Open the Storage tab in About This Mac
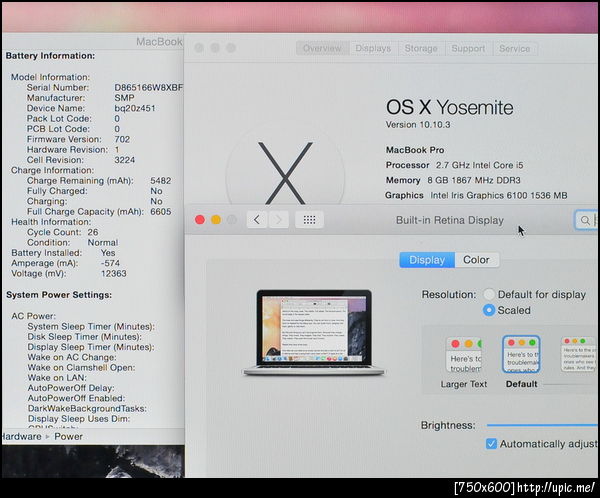The width and height of the screenshot is (600, 498). (421, 49)
